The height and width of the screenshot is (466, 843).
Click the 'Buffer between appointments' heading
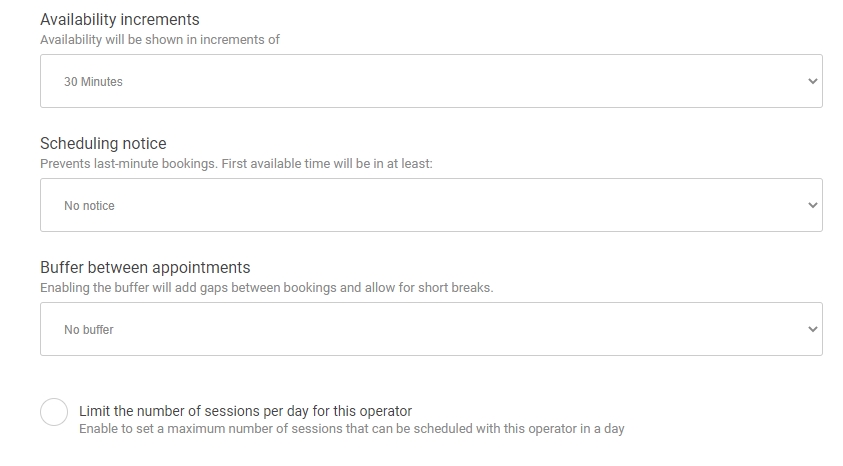pos(145,267)
